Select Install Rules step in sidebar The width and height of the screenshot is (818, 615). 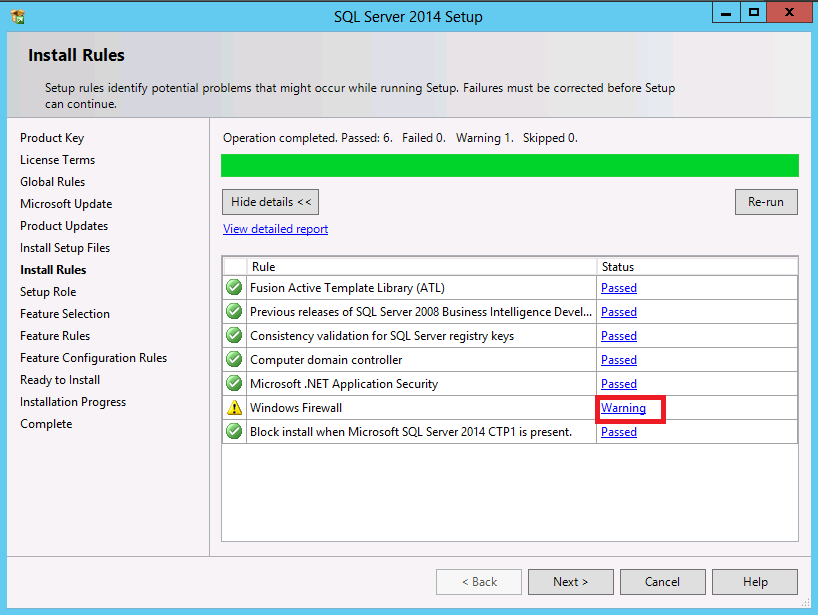(x=53, y=270)
